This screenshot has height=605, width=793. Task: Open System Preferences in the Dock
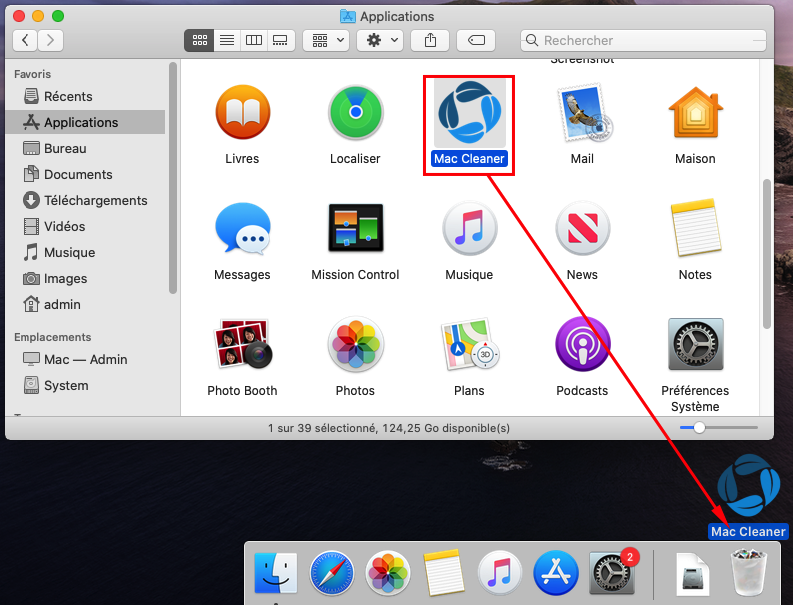[612, 573]
